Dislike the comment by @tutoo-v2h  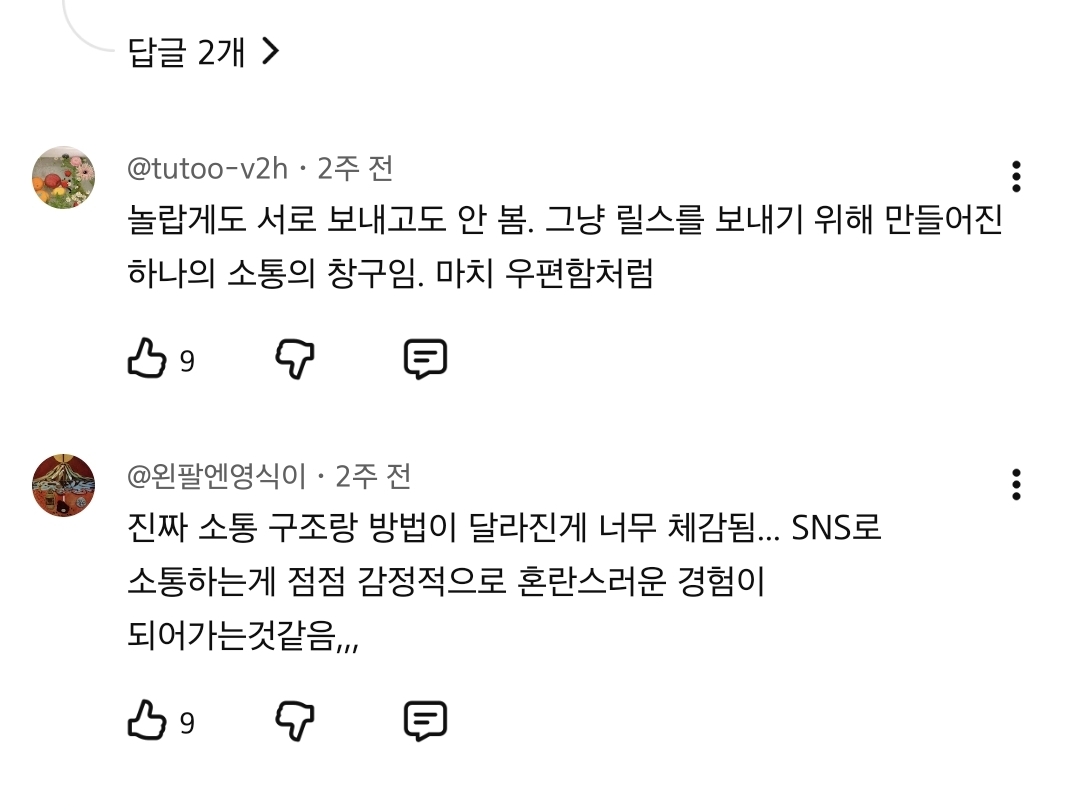point(295,360)
